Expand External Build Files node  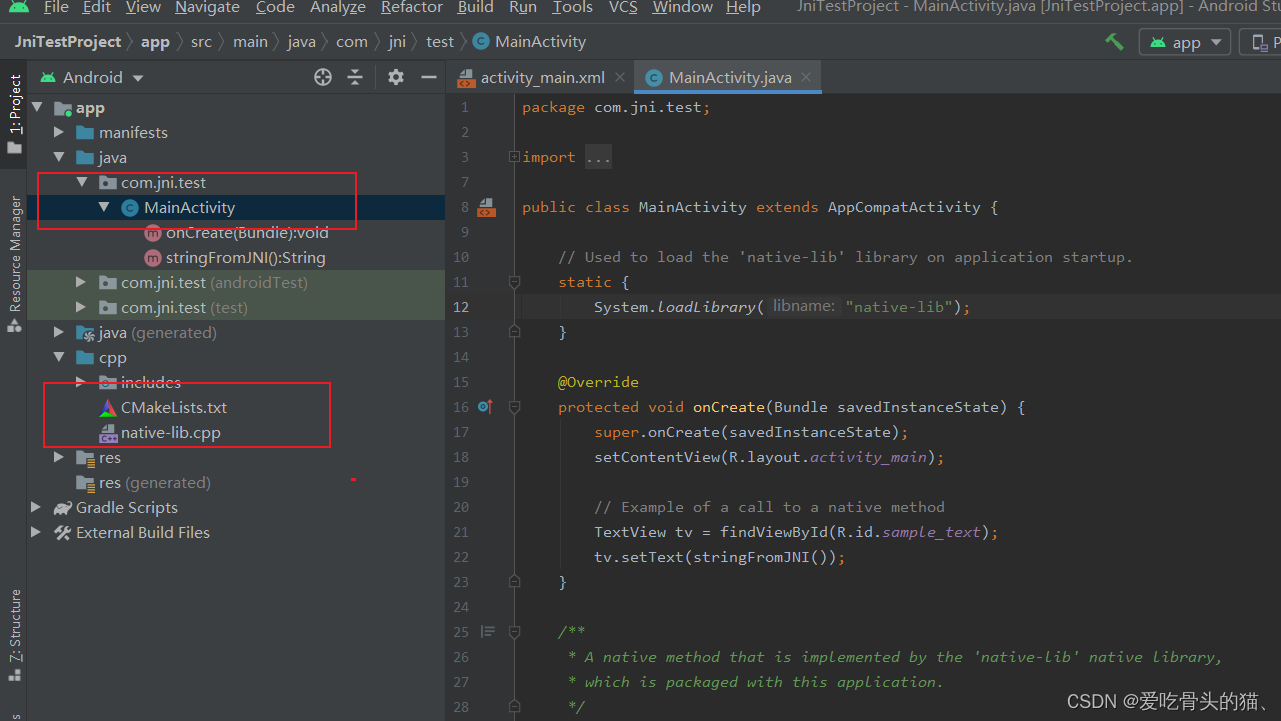point(37,532)
